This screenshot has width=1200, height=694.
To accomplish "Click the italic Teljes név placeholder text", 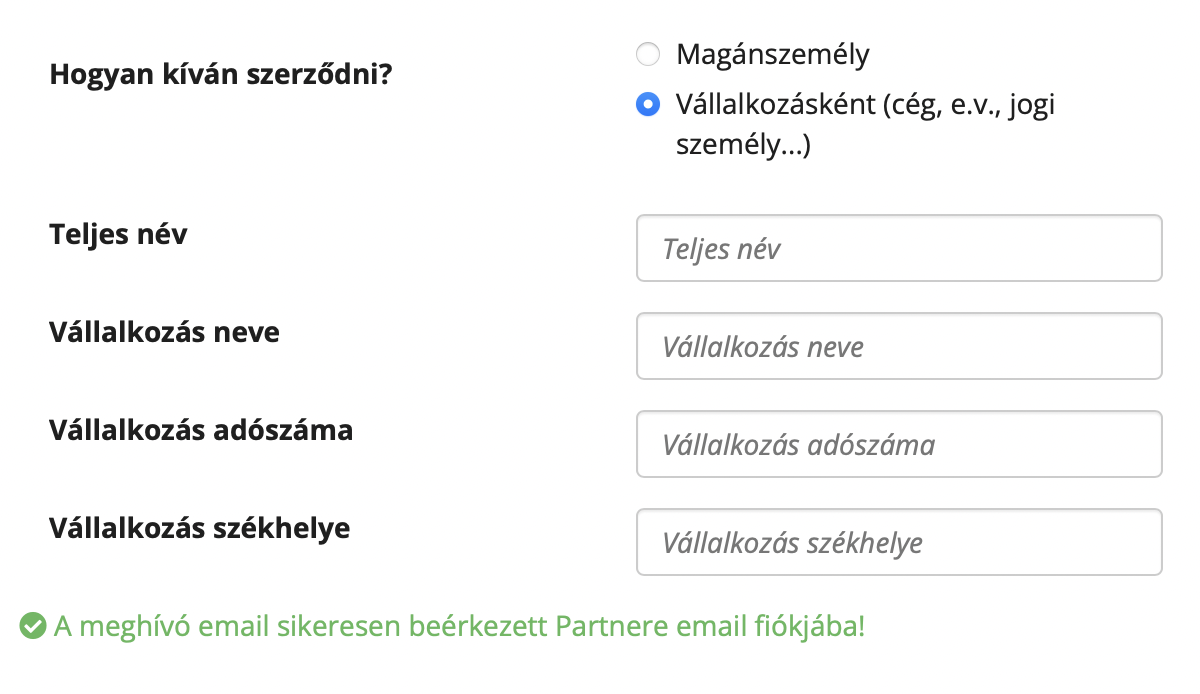I will [x=721, y=249].
